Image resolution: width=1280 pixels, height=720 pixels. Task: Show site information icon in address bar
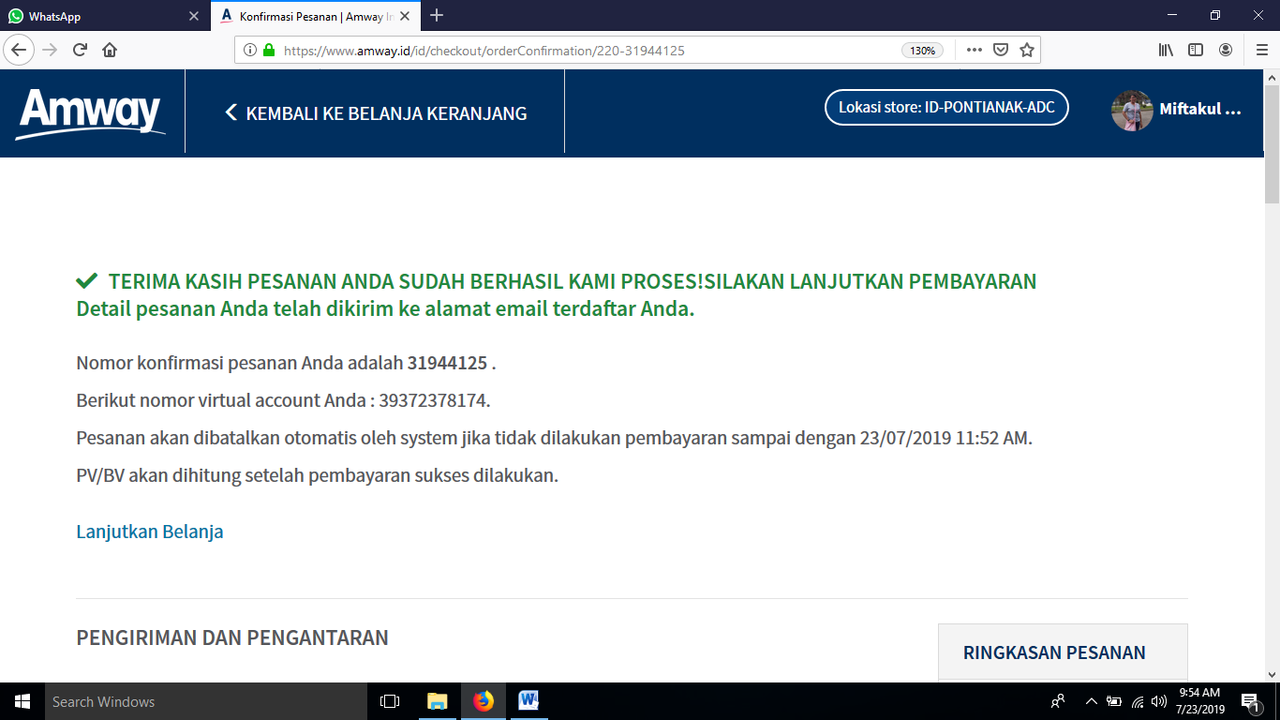pos(251,50)
